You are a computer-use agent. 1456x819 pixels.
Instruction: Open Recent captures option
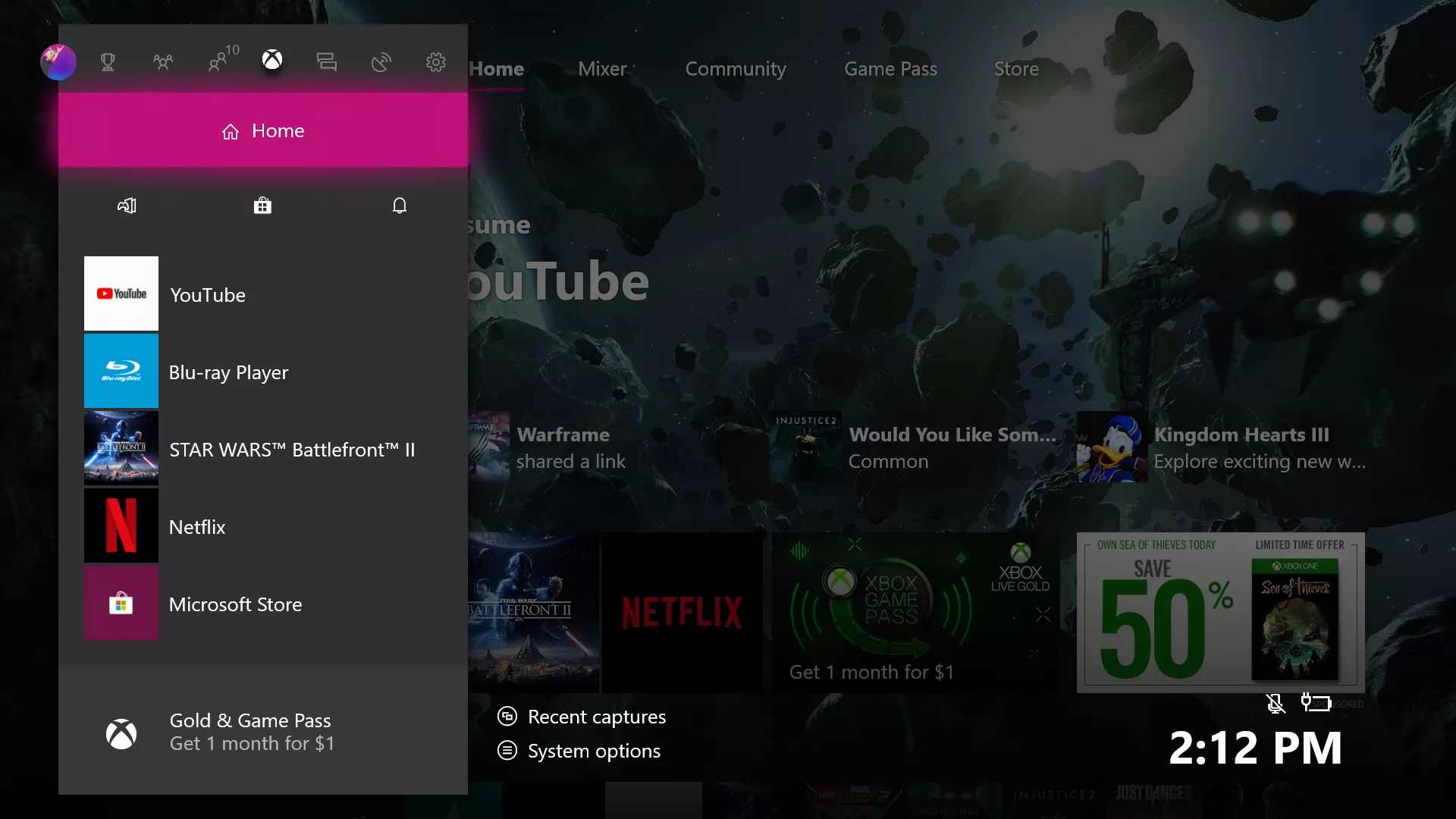tap(582, 717)
